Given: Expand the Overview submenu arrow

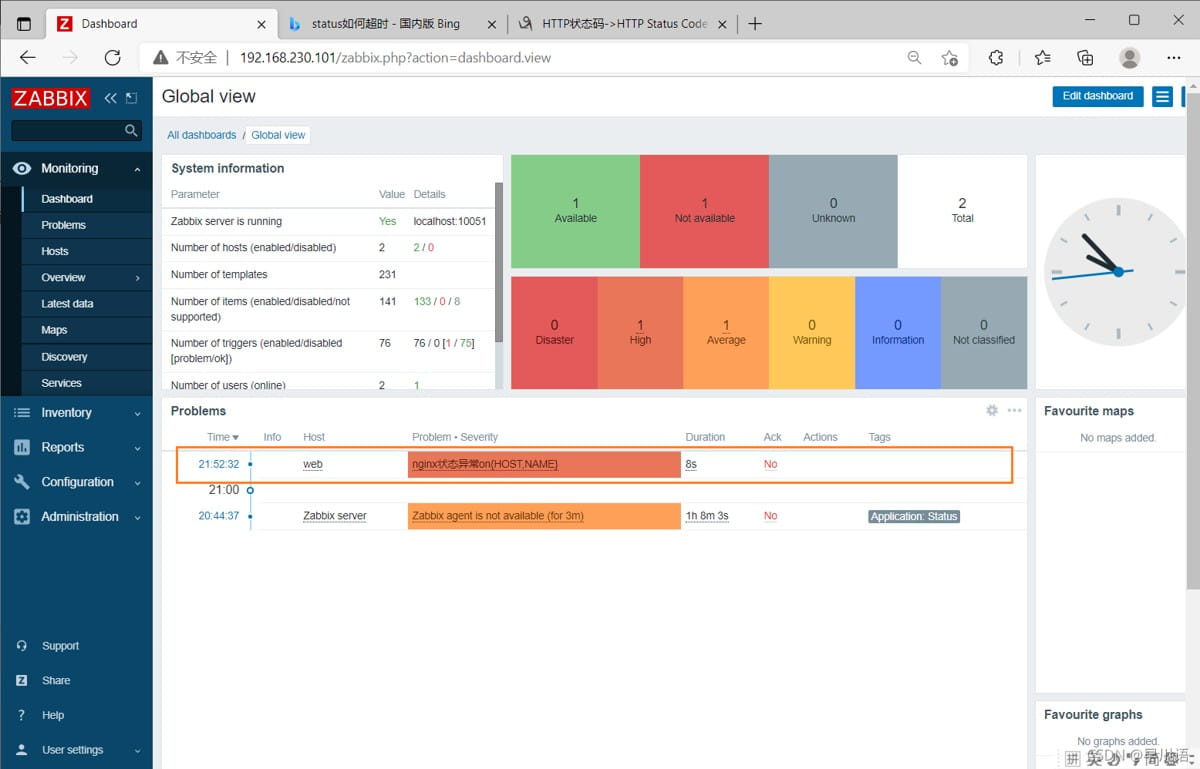Looking at the screenshot, I should [138, 278].
